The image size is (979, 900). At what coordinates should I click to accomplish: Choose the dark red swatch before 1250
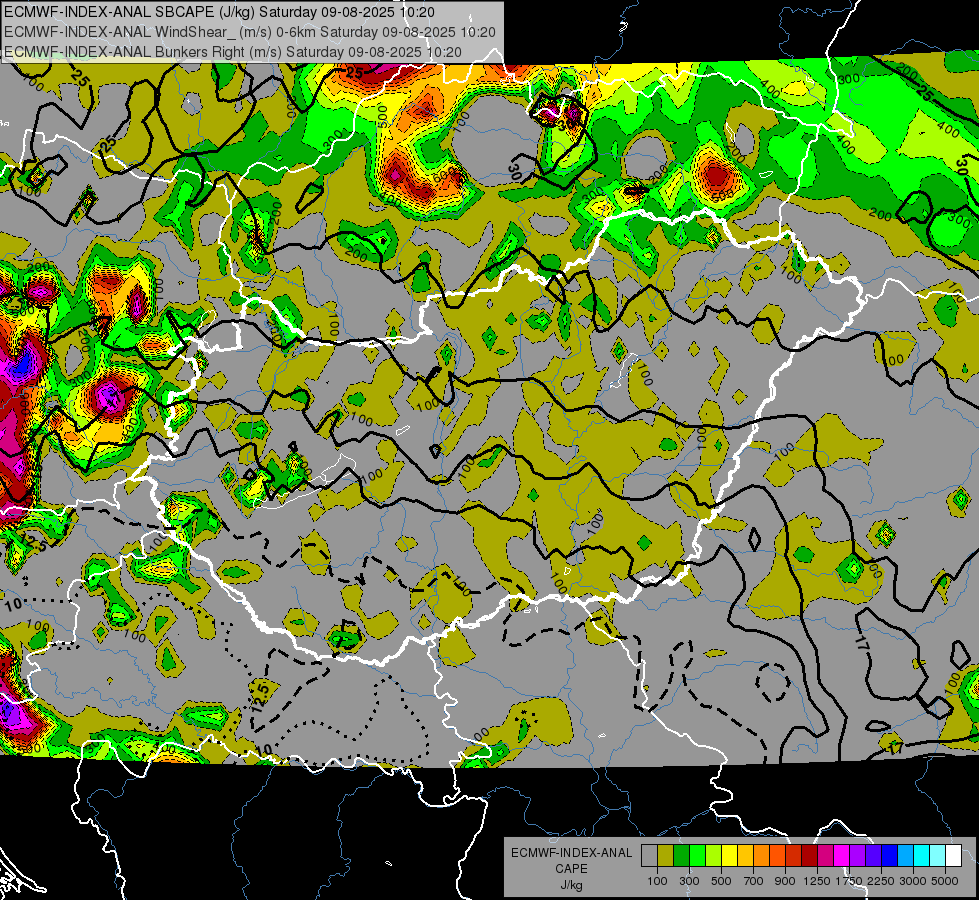[x=809, y=855]
